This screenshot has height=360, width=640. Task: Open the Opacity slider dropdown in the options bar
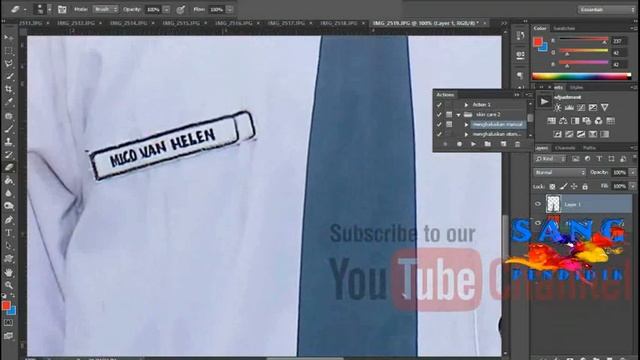[167, 9]
